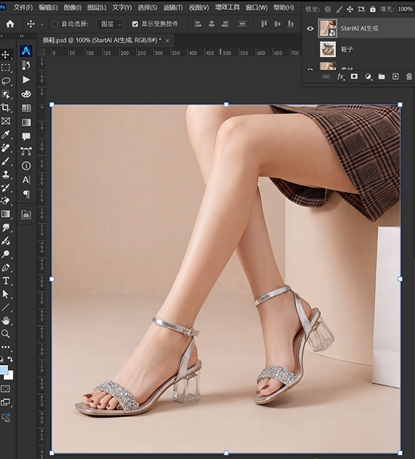Viewport: 415px width, 459px height.
Task: Select the Eyedropper tool
Action: tap(6, 134)
